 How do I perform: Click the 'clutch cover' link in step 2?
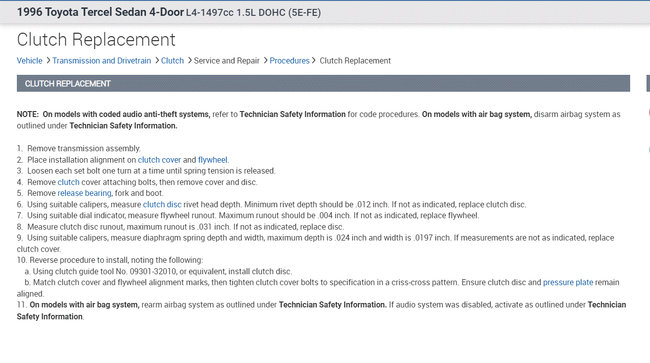[159, 160]
